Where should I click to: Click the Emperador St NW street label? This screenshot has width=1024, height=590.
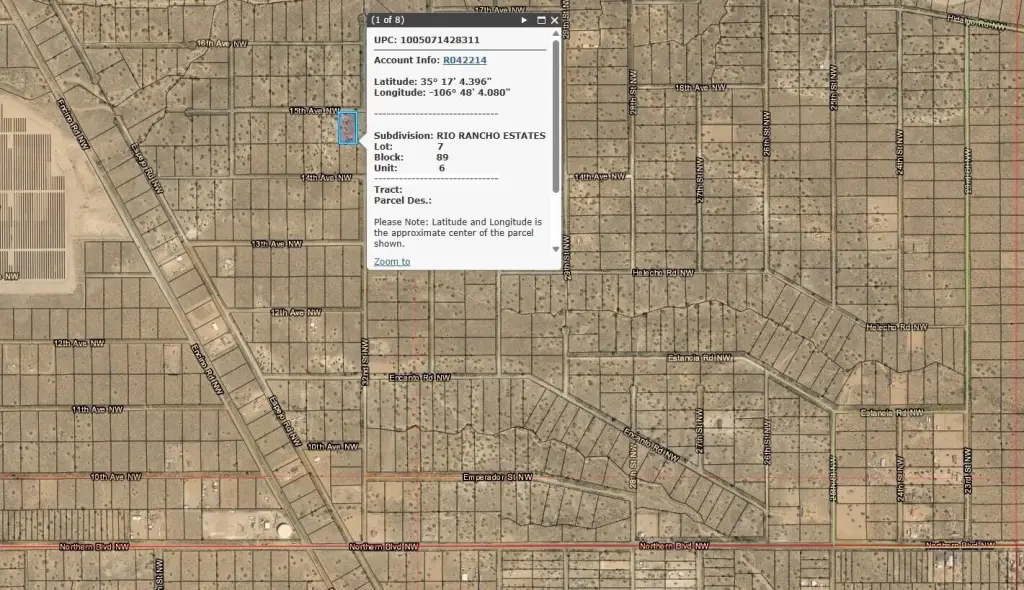point(497,478)
